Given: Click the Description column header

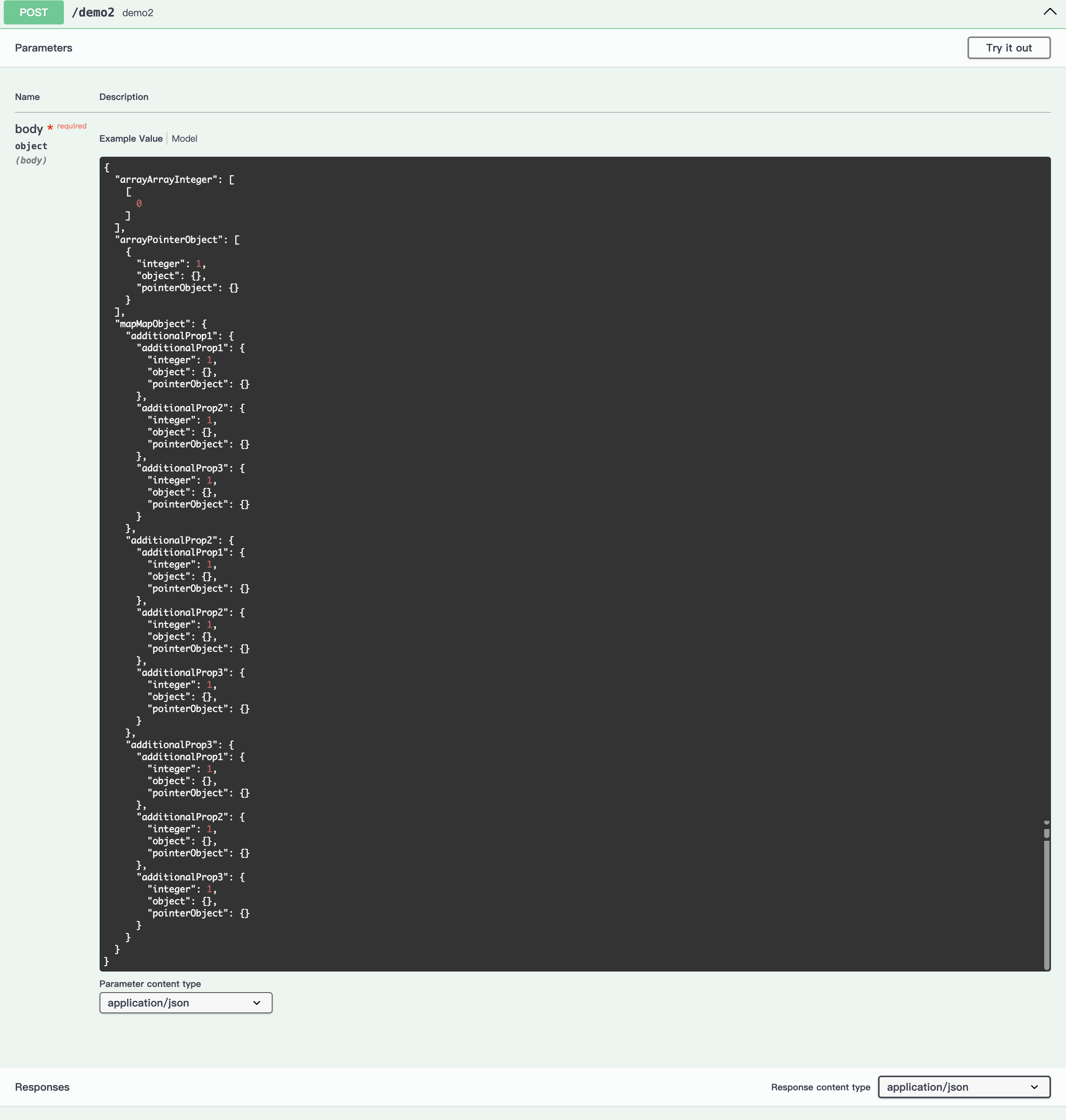Looking at the screenshot, I should pos(124,97).
